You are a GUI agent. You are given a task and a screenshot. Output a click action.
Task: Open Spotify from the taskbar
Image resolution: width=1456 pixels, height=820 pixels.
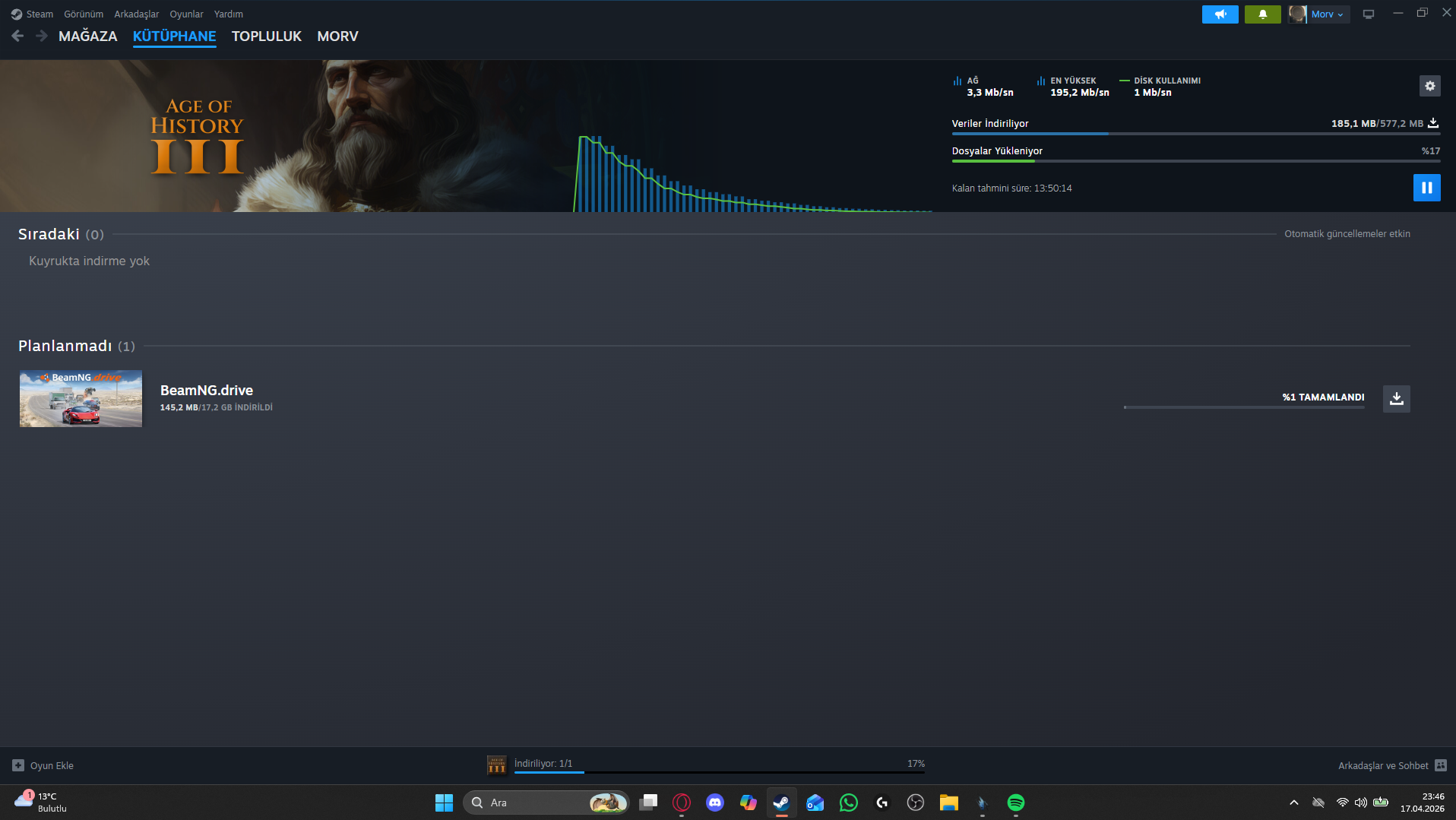point(1016,803)
